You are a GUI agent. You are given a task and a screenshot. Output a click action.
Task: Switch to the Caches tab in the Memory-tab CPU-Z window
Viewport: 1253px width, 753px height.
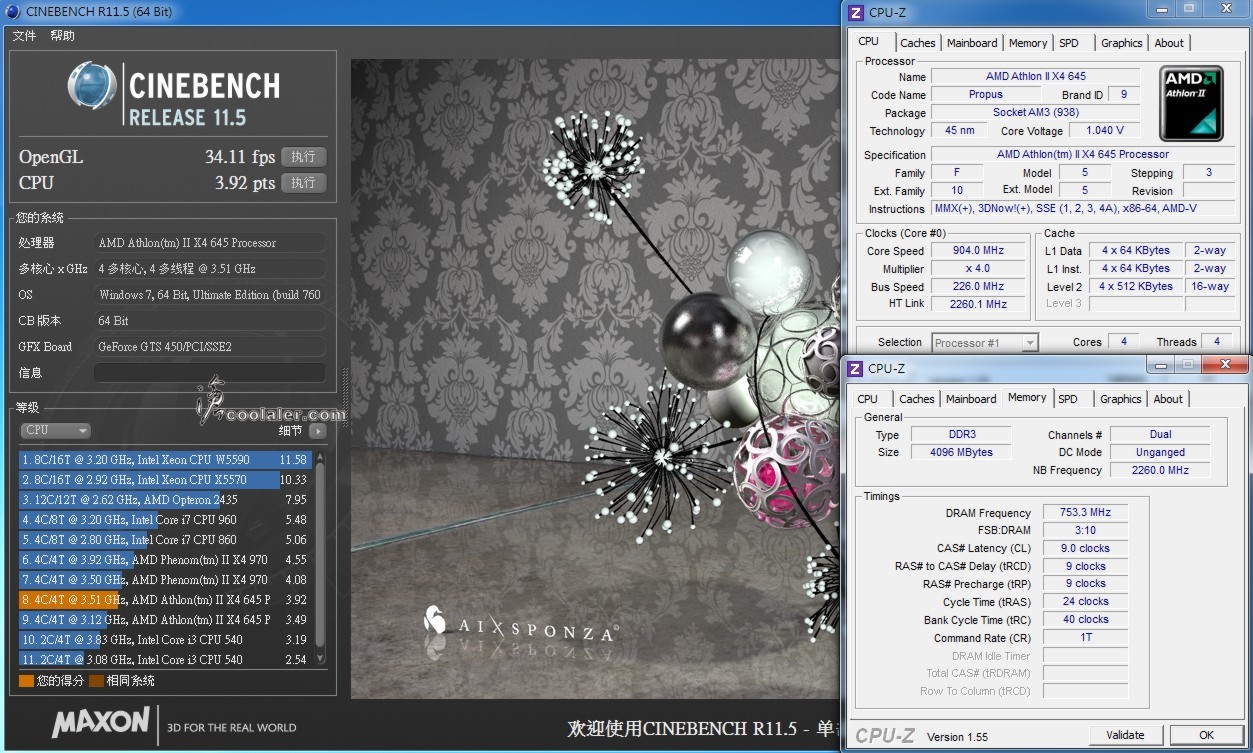(x=916, y=399)
